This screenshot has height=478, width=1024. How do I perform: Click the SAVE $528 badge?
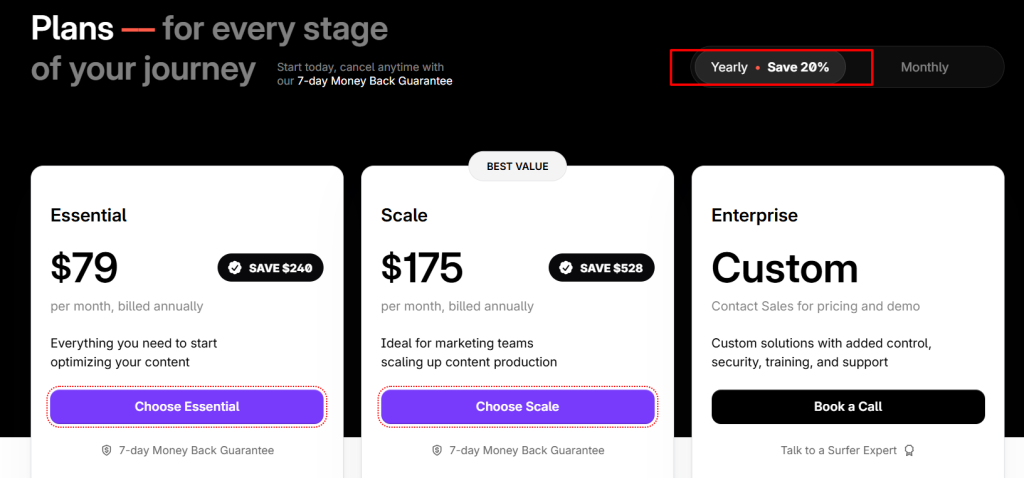(x=601, y=268)
